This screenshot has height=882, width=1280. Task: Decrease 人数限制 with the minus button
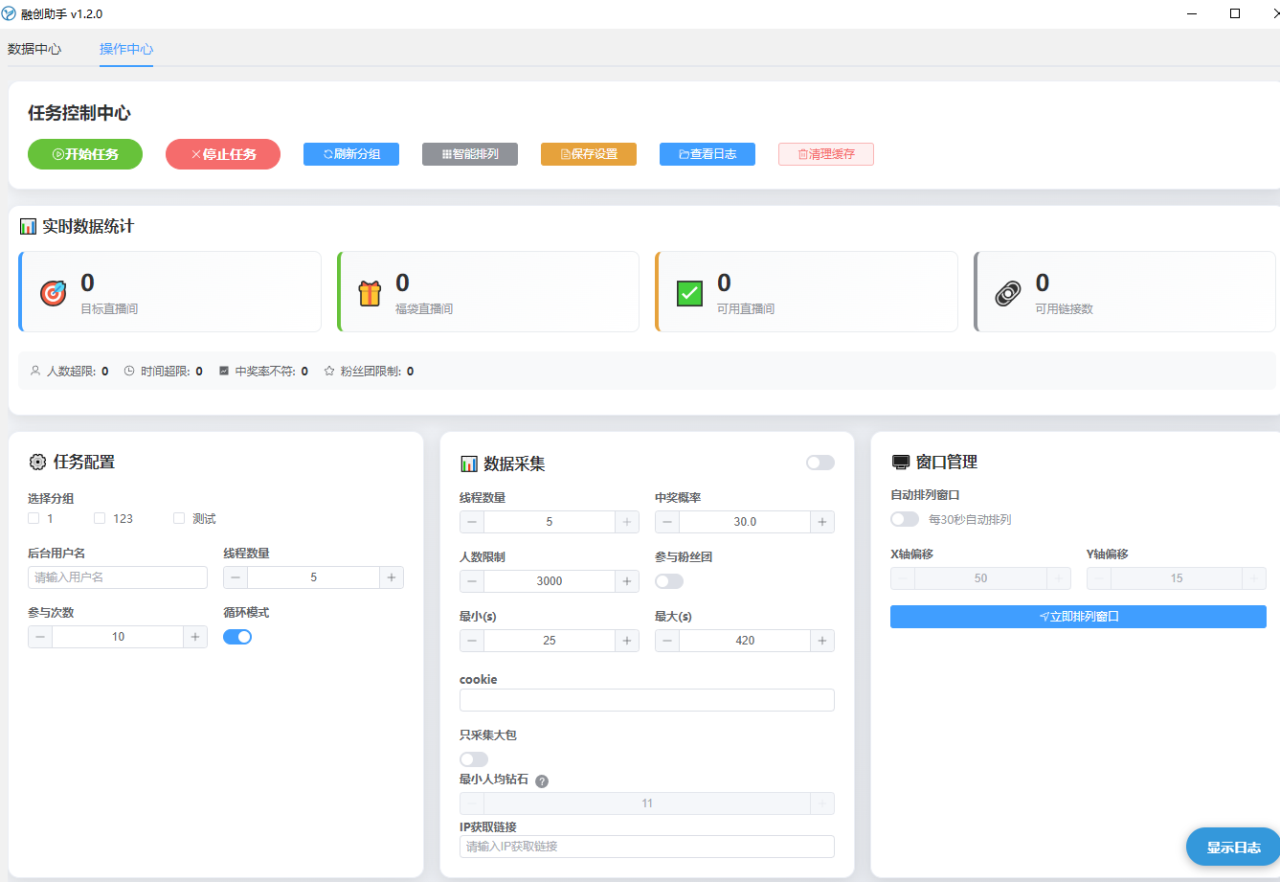472,581
